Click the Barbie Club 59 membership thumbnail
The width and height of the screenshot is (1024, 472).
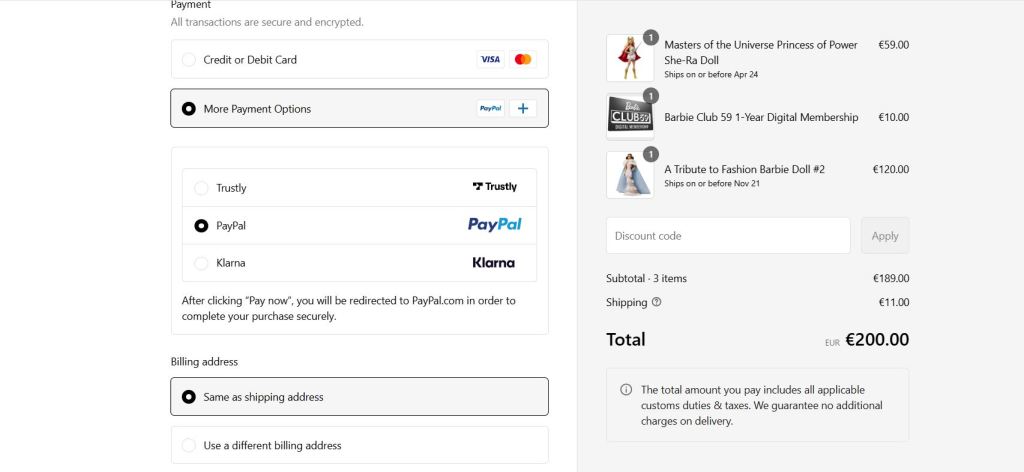[x=630, y=117]
